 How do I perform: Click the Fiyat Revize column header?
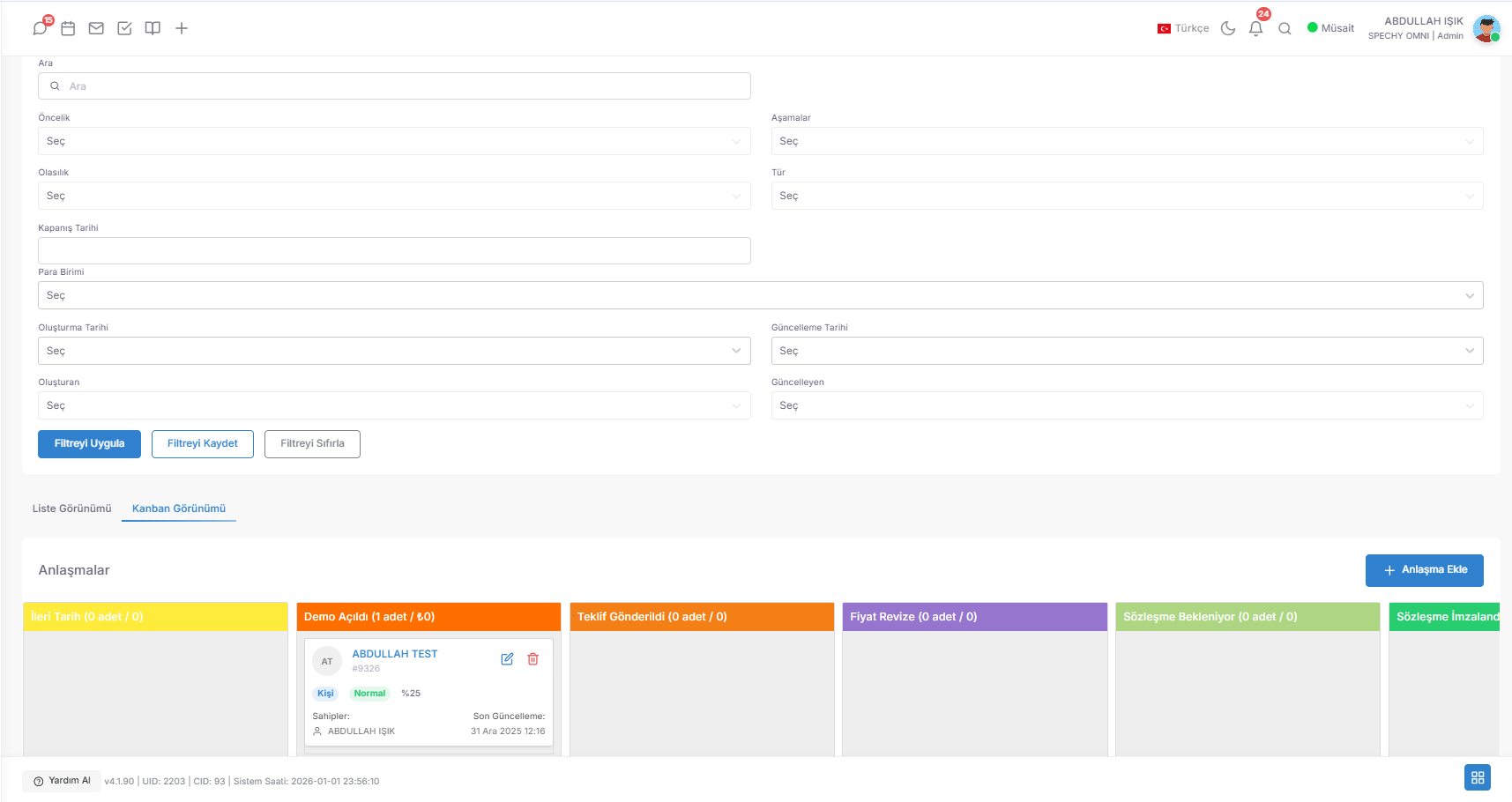974,617
